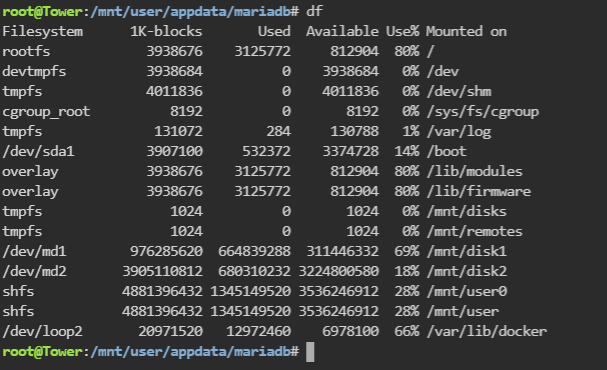
Task: Click the 'Mounted on' column header
Action: pos(466,31)
